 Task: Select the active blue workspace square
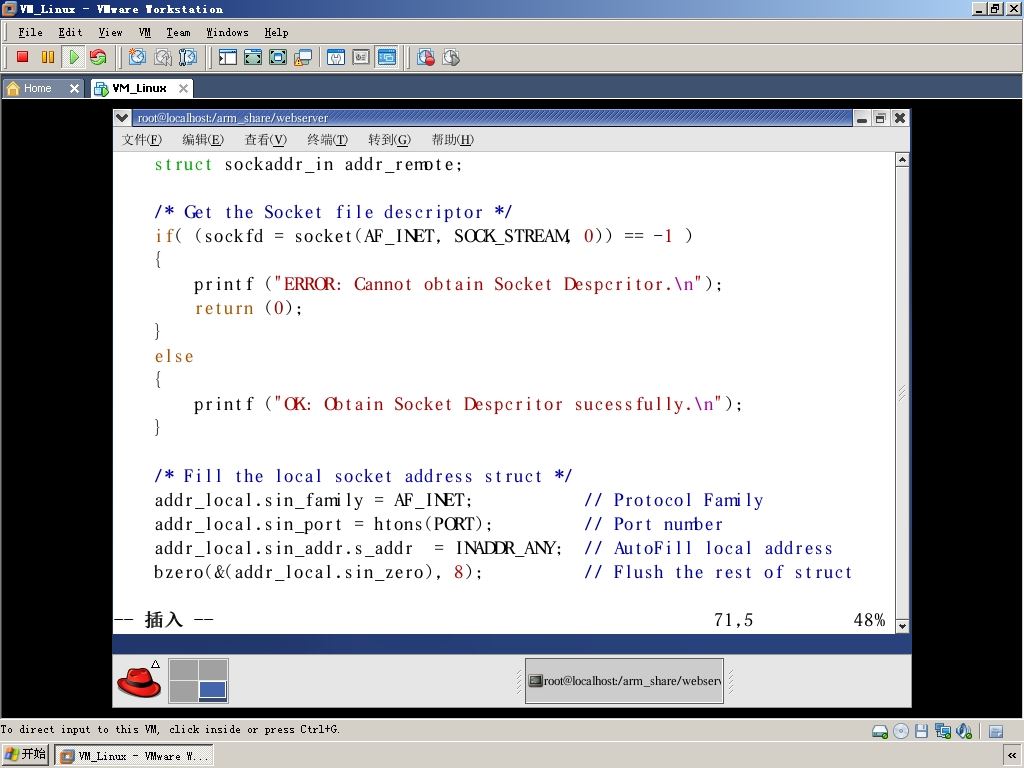coord(213,690)
